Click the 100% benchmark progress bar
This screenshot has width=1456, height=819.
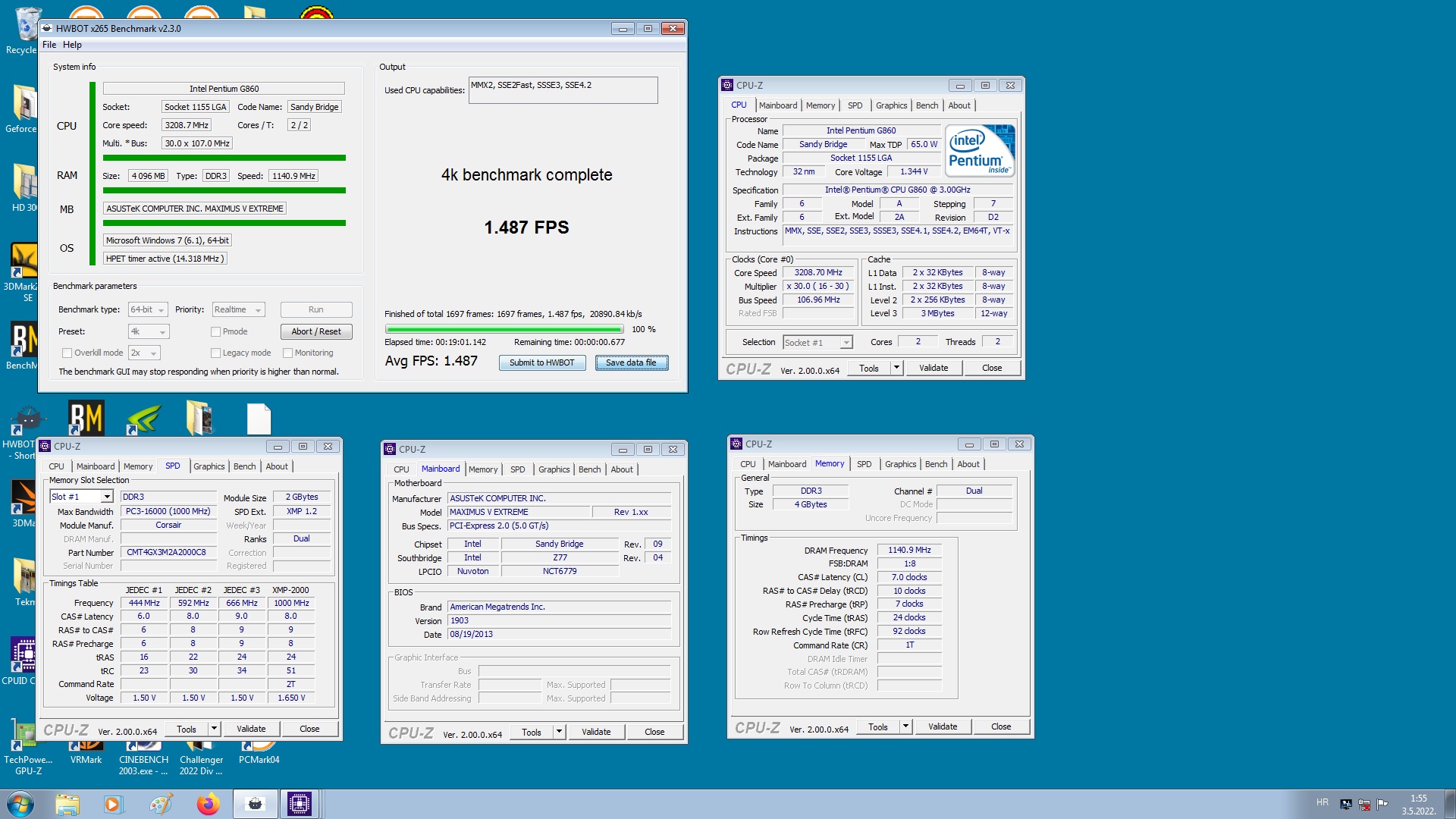pos(504,329)
